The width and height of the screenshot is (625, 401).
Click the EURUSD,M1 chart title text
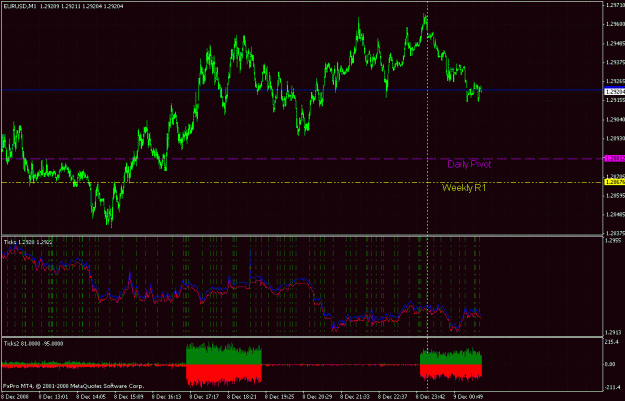click(x=63, y=6)
